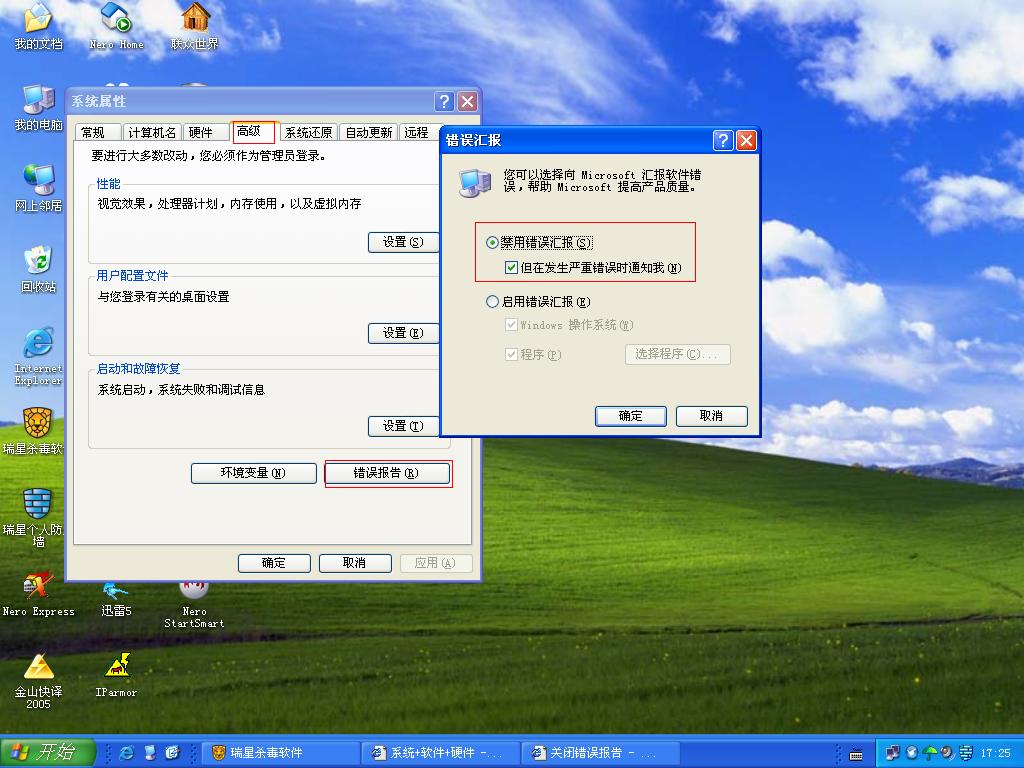The image size is (1024, 768).
Task: Open IParmor desktop icon
Action: pos(116,675)
